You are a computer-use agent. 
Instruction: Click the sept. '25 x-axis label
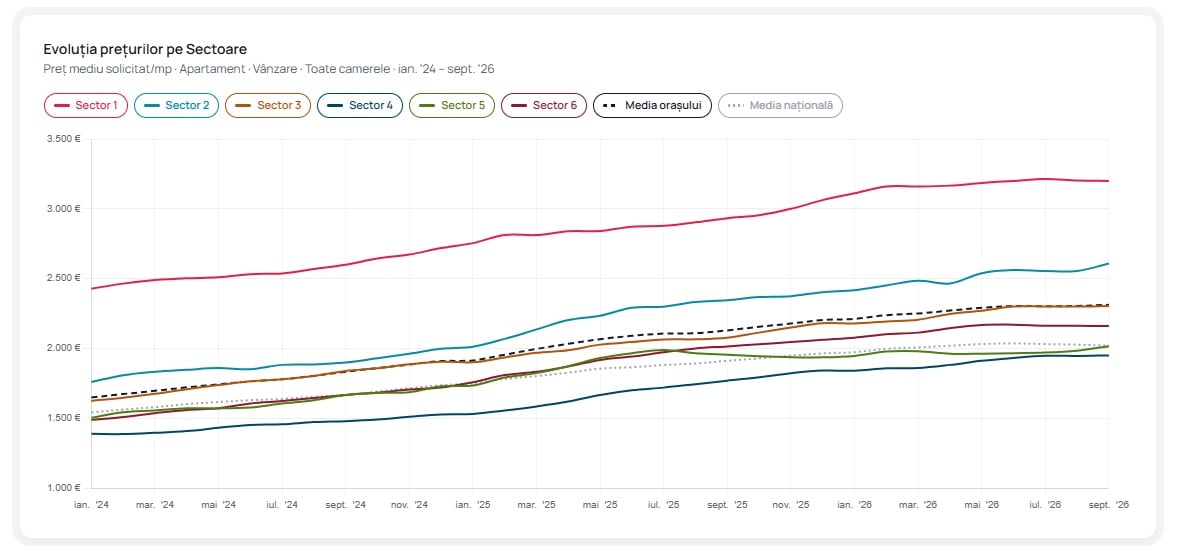727,505
